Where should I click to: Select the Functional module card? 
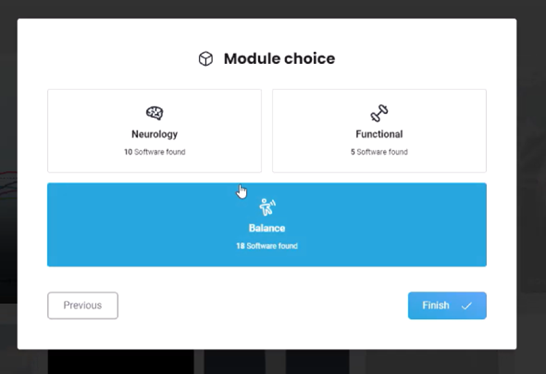(379, 131)
